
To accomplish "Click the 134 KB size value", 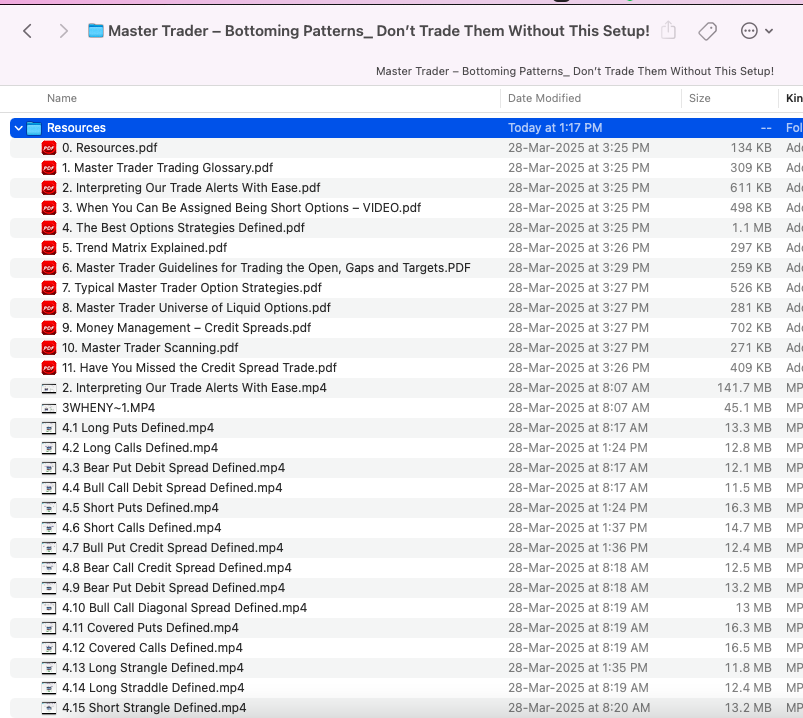I will click(751, 148).
